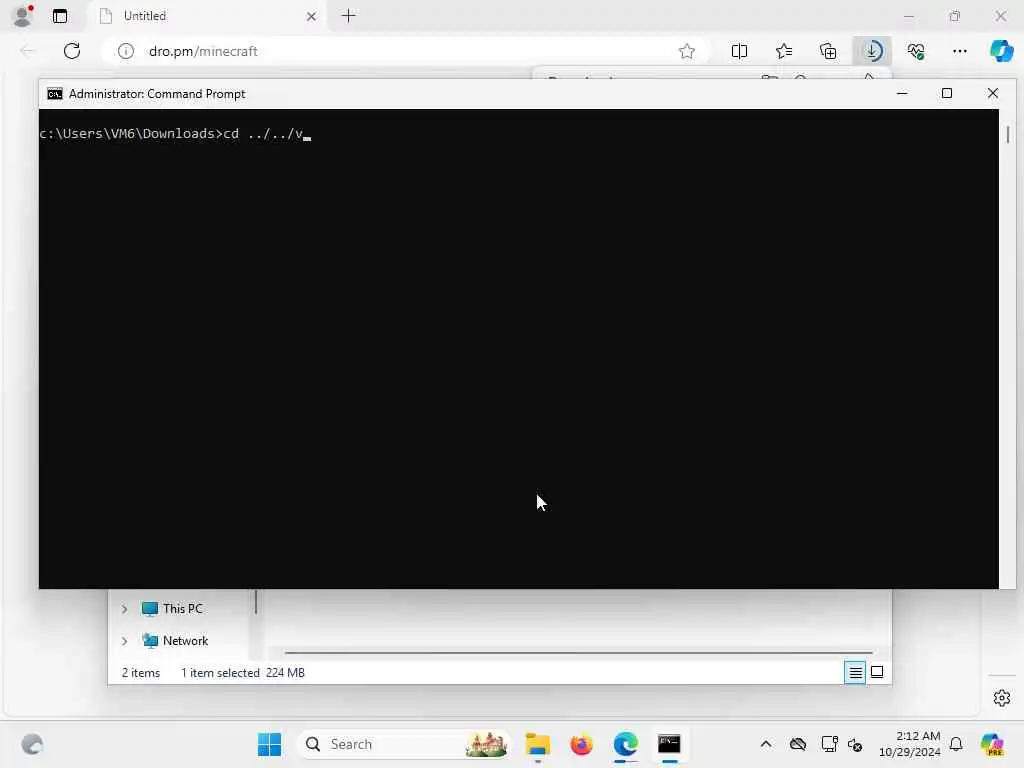Click the site information icon

coord(126,51)
